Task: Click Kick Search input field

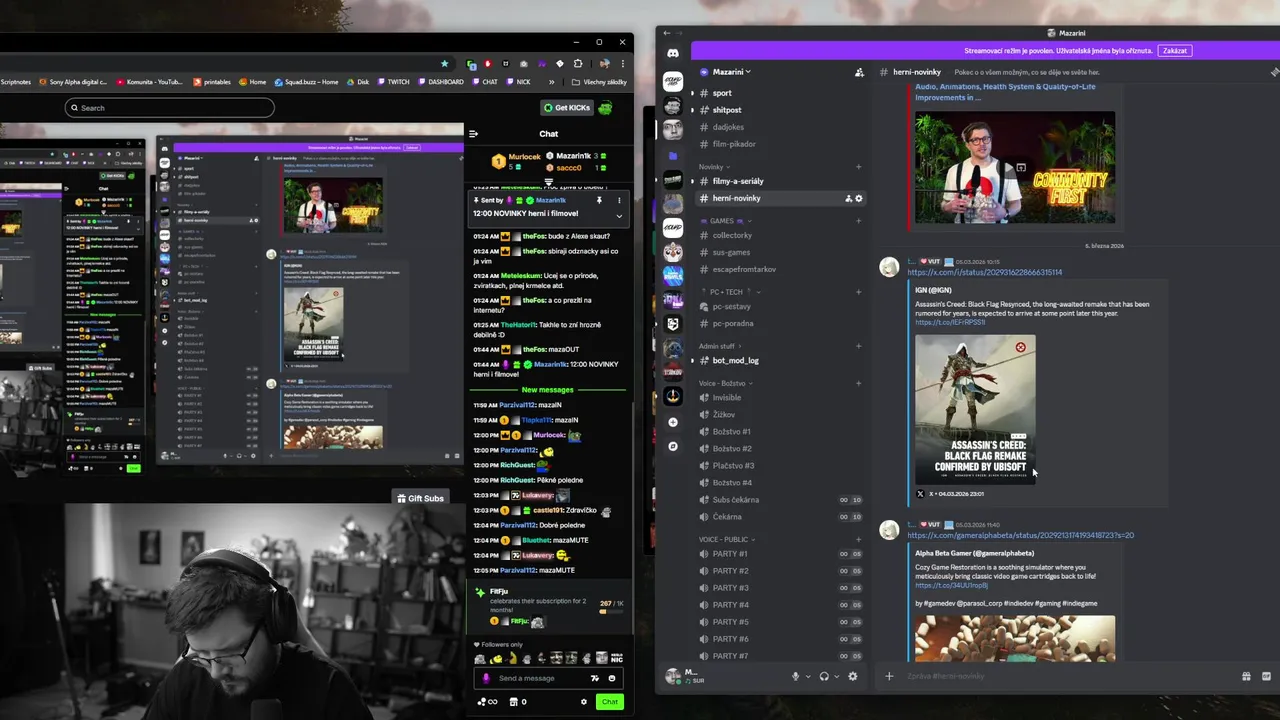Action: [170, 108]
